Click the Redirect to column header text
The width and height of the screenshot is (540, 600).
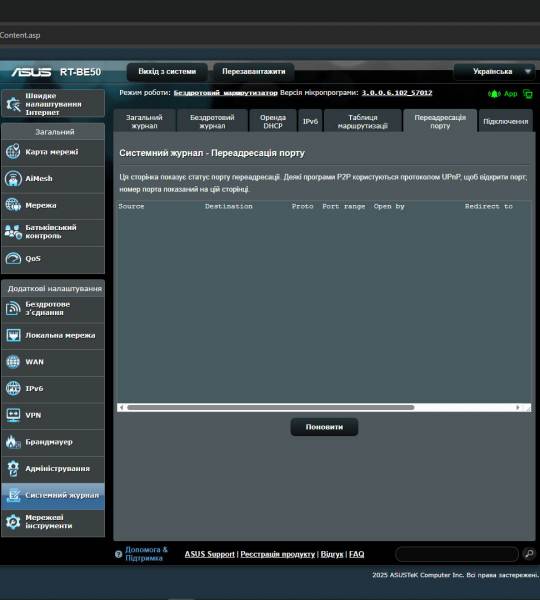tap(488, 206)
